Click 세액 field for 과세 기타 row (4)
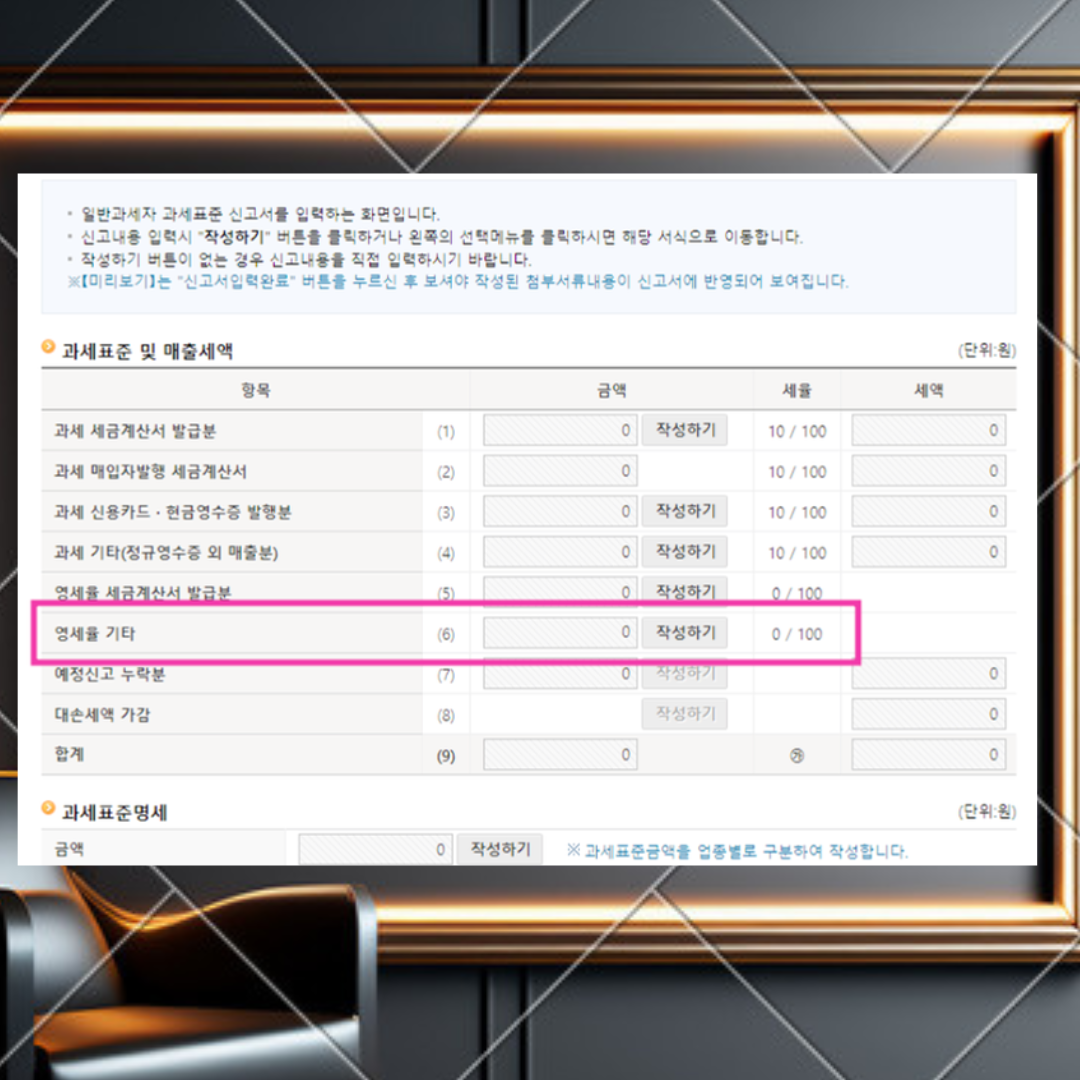 click(928, 552)
